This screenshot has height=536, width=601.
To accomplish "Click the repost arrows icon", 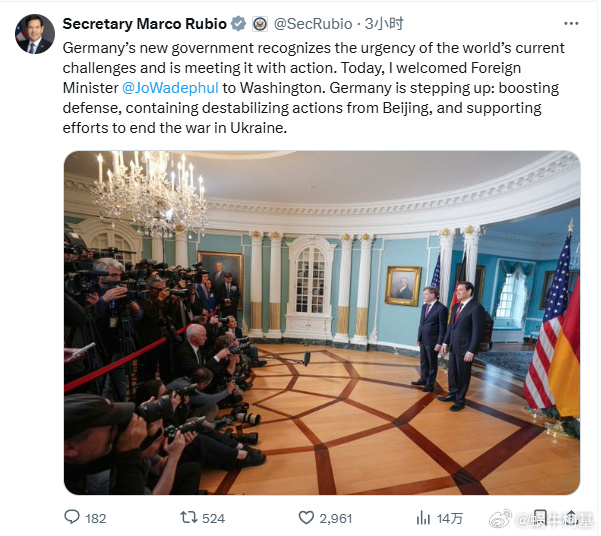I will (x=189, y=518).
